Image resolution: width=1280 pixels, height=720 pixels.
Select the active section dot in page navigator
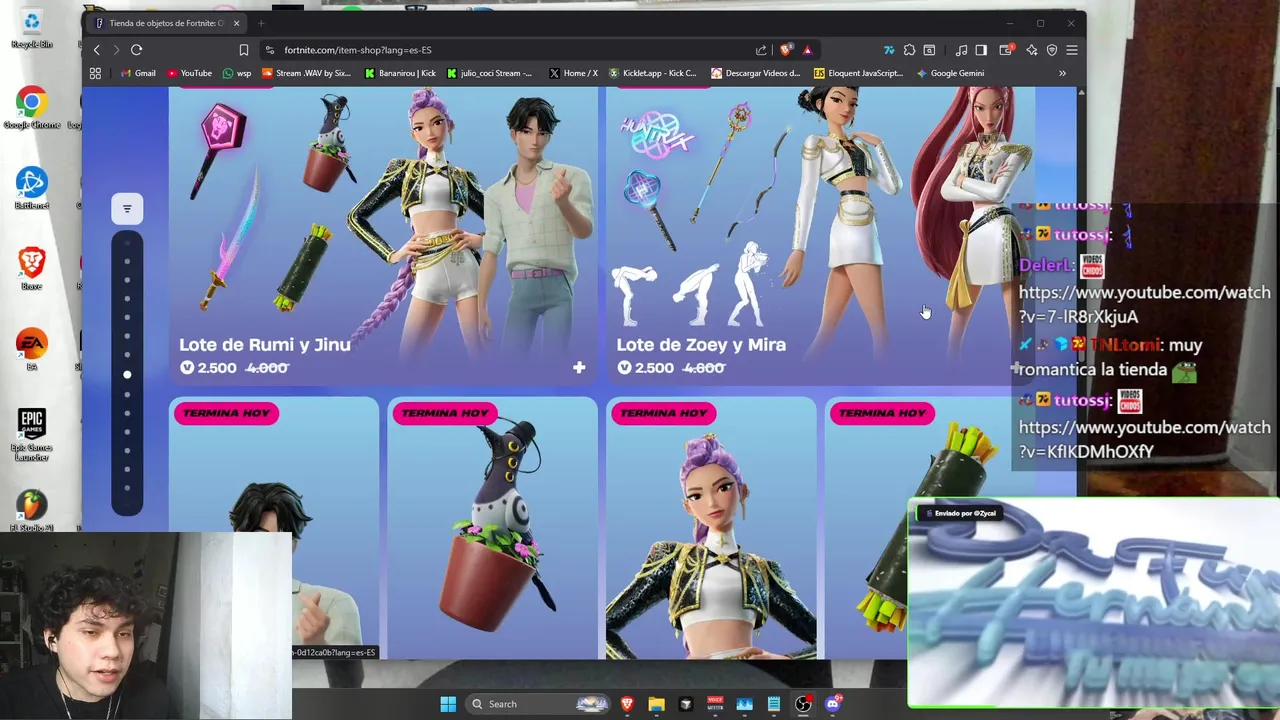[127, 375]
